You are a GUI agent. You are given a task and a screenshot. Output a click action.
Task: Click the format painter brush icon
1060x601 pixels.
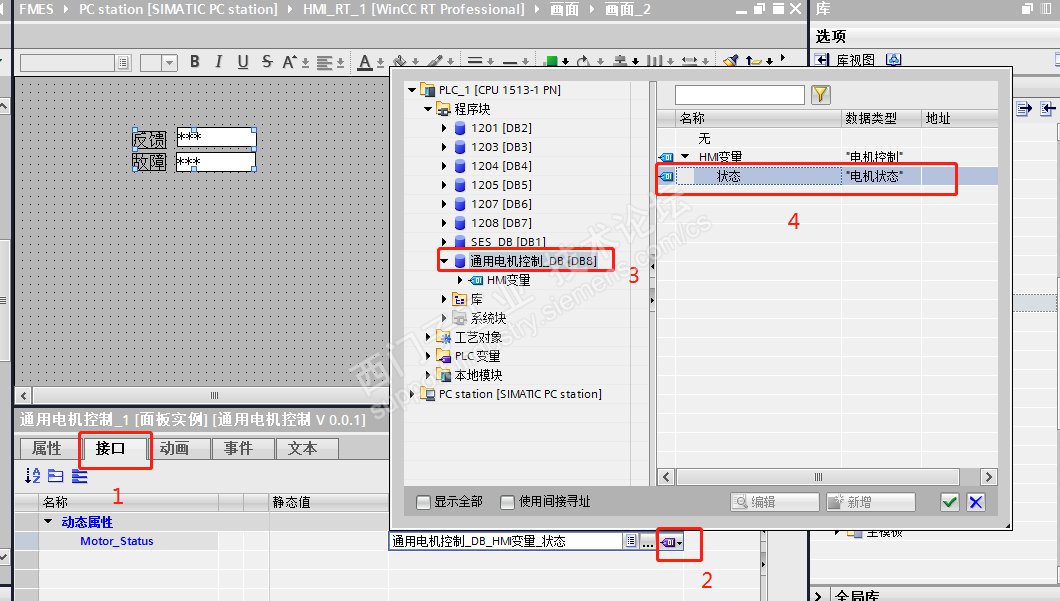[x=730, y=62]
